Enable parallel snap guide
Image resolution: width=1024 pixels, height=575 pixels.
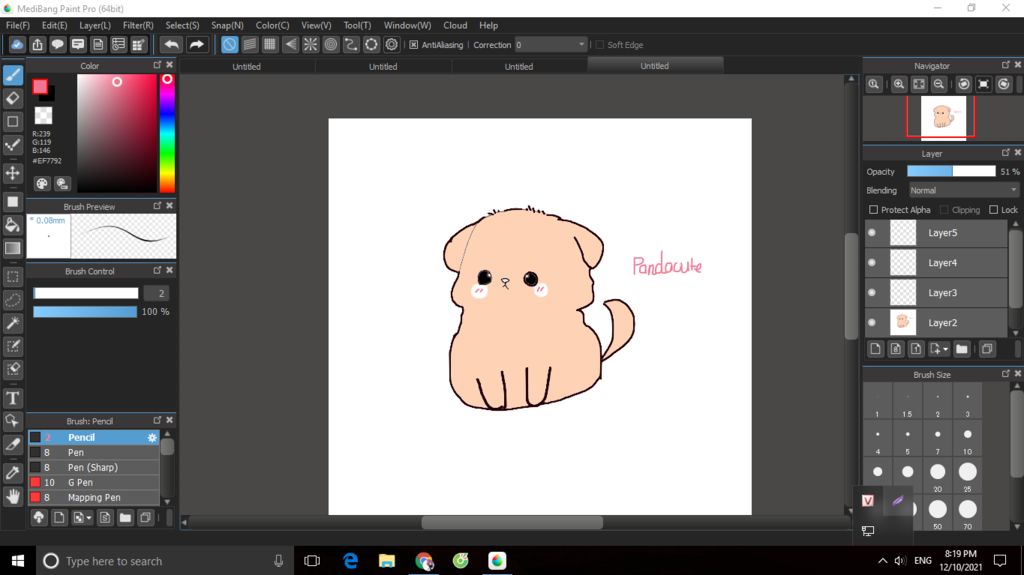pyautogui.click(x=249, y=44)
